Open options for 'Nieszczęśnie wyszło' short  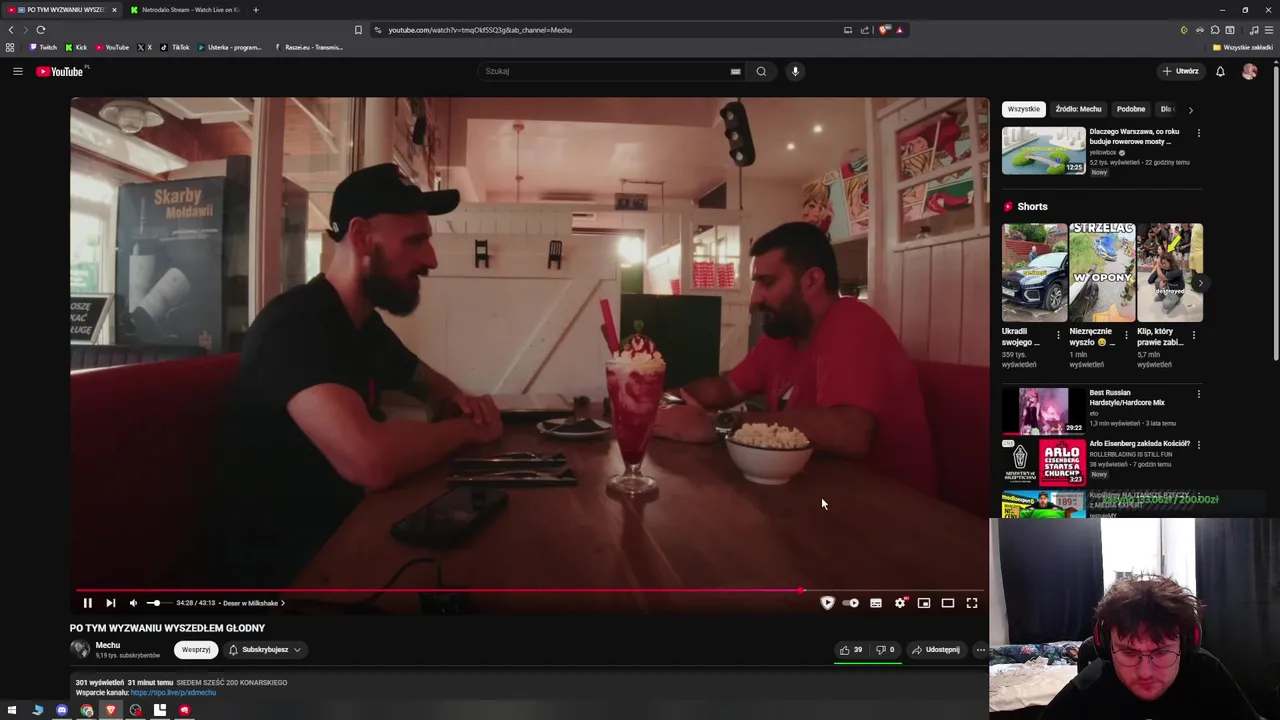click(x=1126, y=335)
